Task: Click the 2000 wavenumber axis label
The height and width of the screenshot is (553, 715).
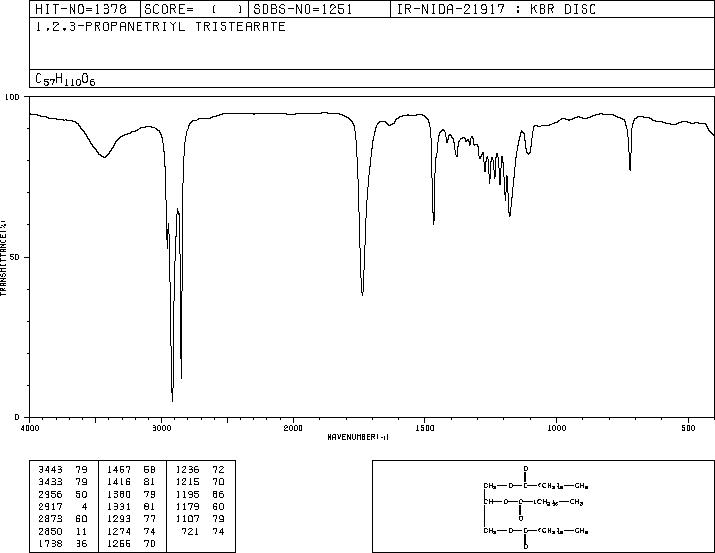Action: (x=293, y=428)
